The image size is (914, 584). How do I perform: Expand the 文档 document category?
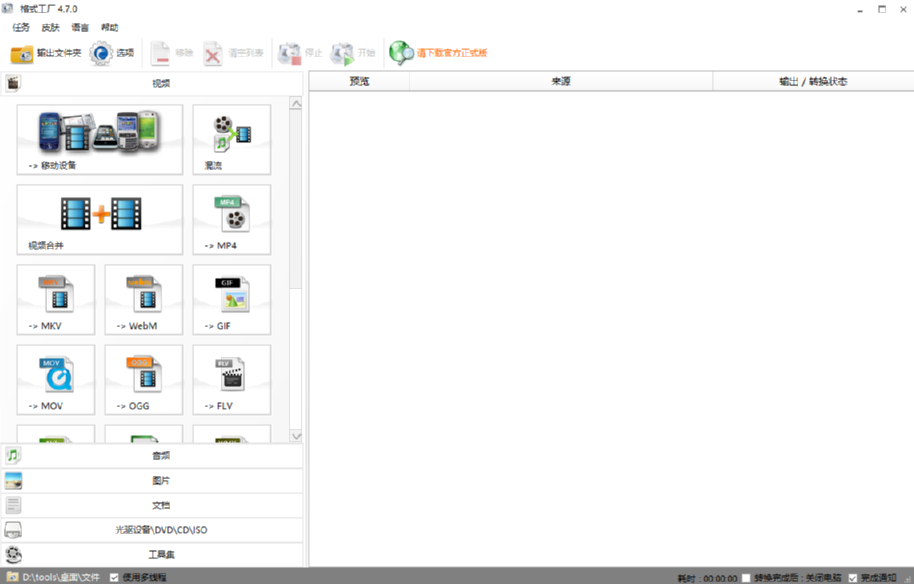click(x=152, y=505)
